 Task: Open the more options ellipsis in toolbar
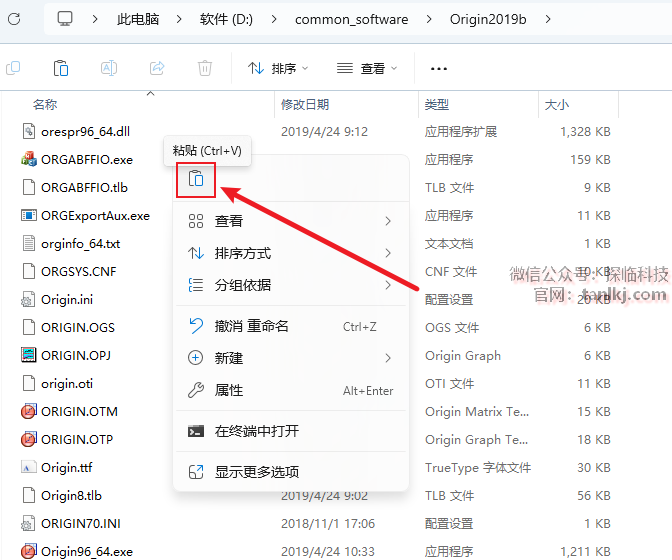(x=438, y=68)
